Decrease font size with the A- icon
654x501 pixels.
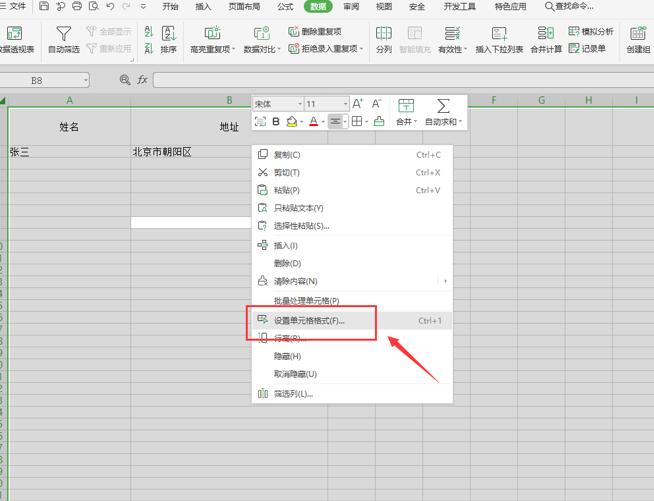tap(376, 103)
